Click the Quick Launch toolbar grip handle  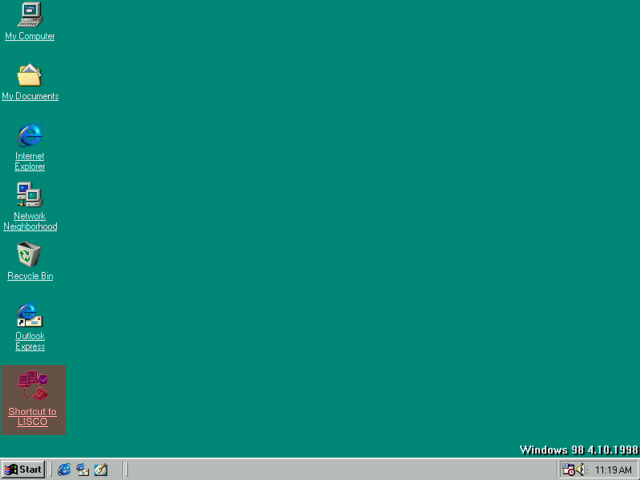(x=53, y=469)
